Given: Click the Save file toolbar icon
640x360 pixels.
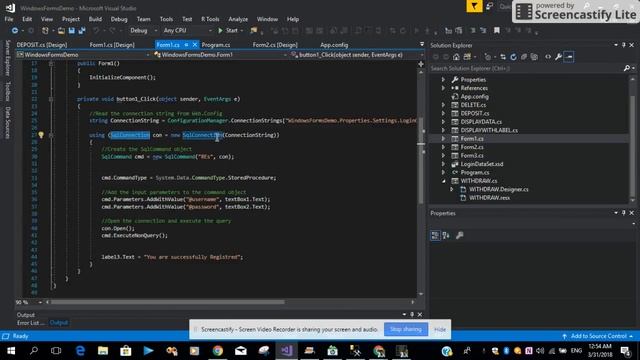Looking at the screenshot, I should pyautogui.click(x=71, y=31).
